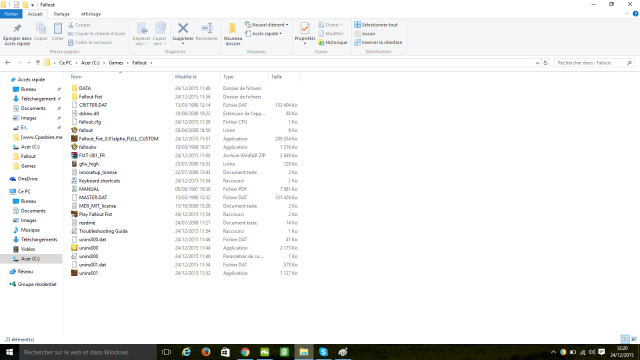Screen dimensions: 640x360
Task: Open the Déplacer vers dropdown
Action: [141, 34]
